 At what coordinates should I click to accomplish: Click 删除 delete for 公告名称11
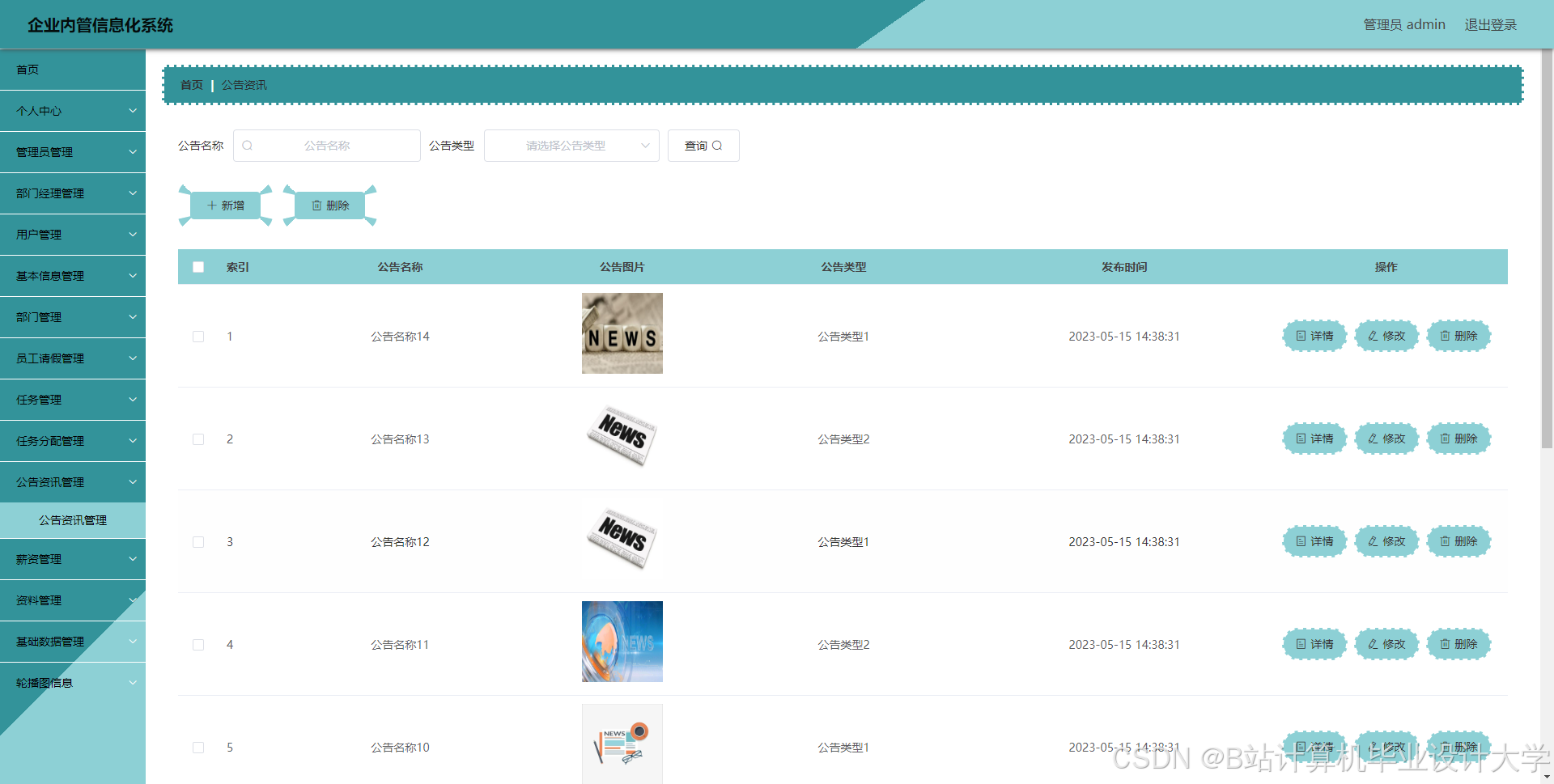[1458, 644]
